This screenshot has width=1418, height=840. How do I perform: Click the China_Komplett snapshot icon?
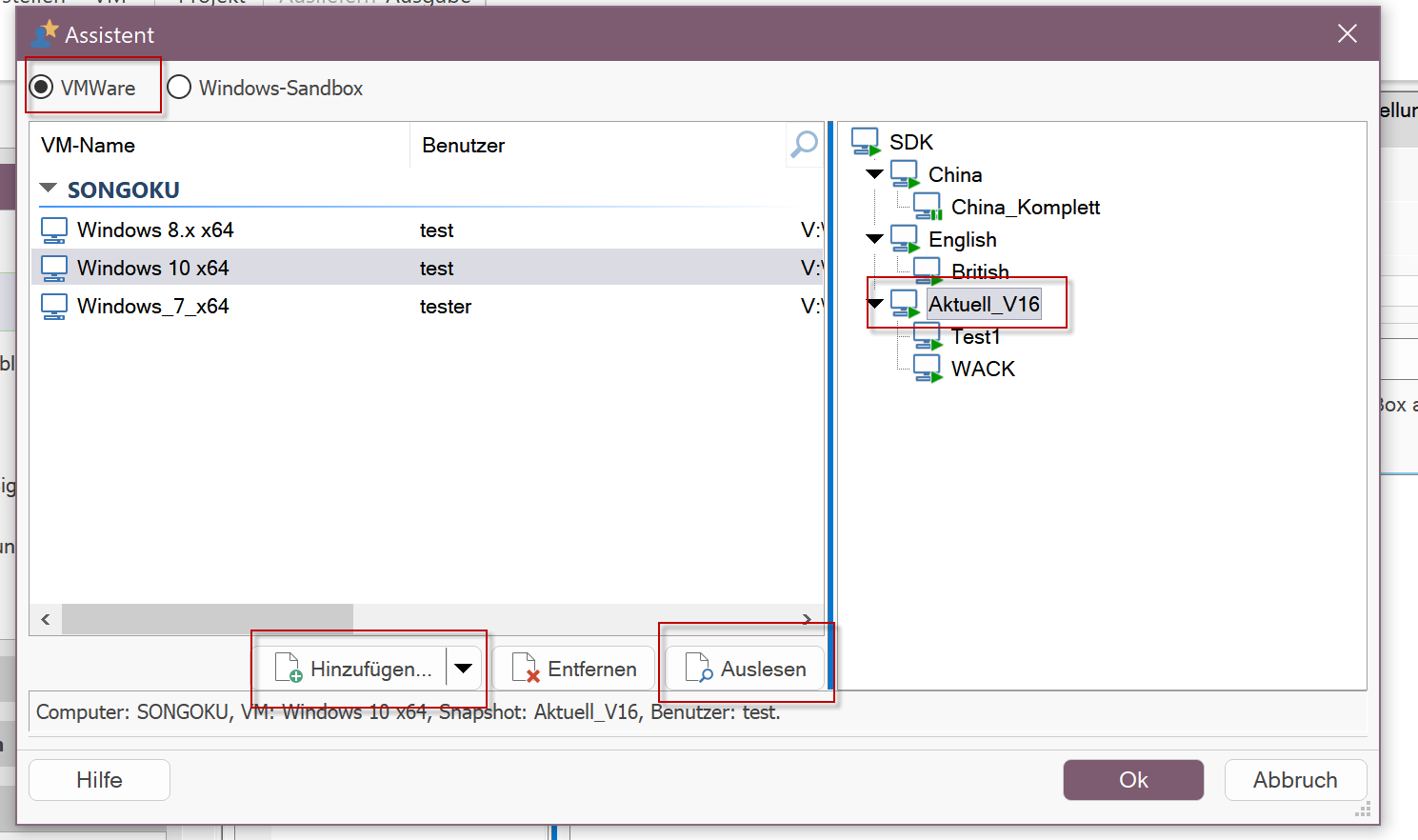(x=928, y=207)
